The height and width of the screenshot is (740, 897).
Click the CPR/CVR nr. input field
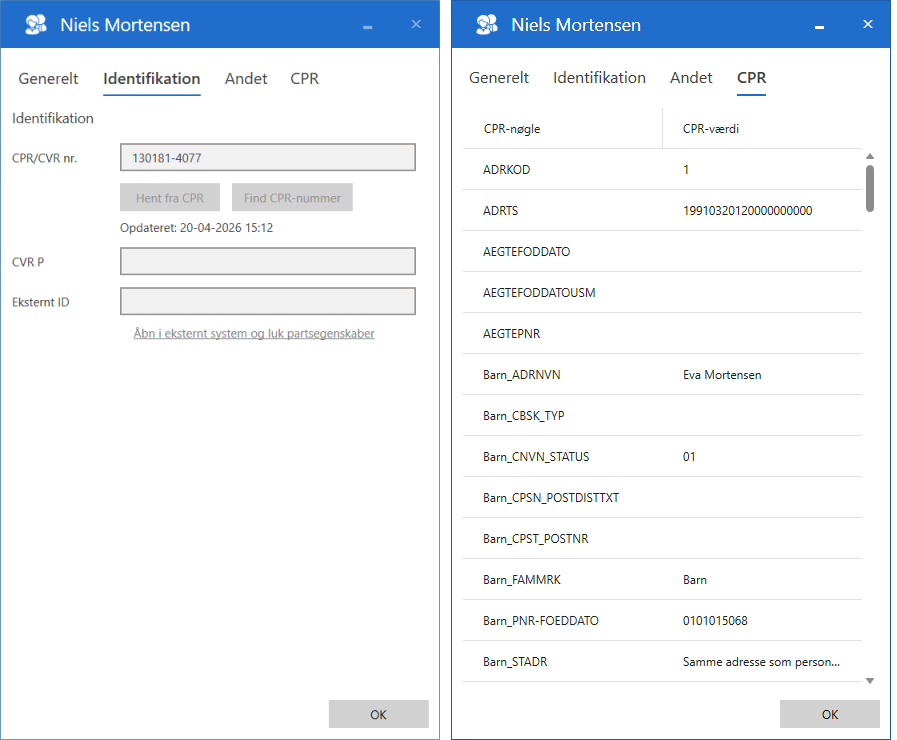[268, 157]
